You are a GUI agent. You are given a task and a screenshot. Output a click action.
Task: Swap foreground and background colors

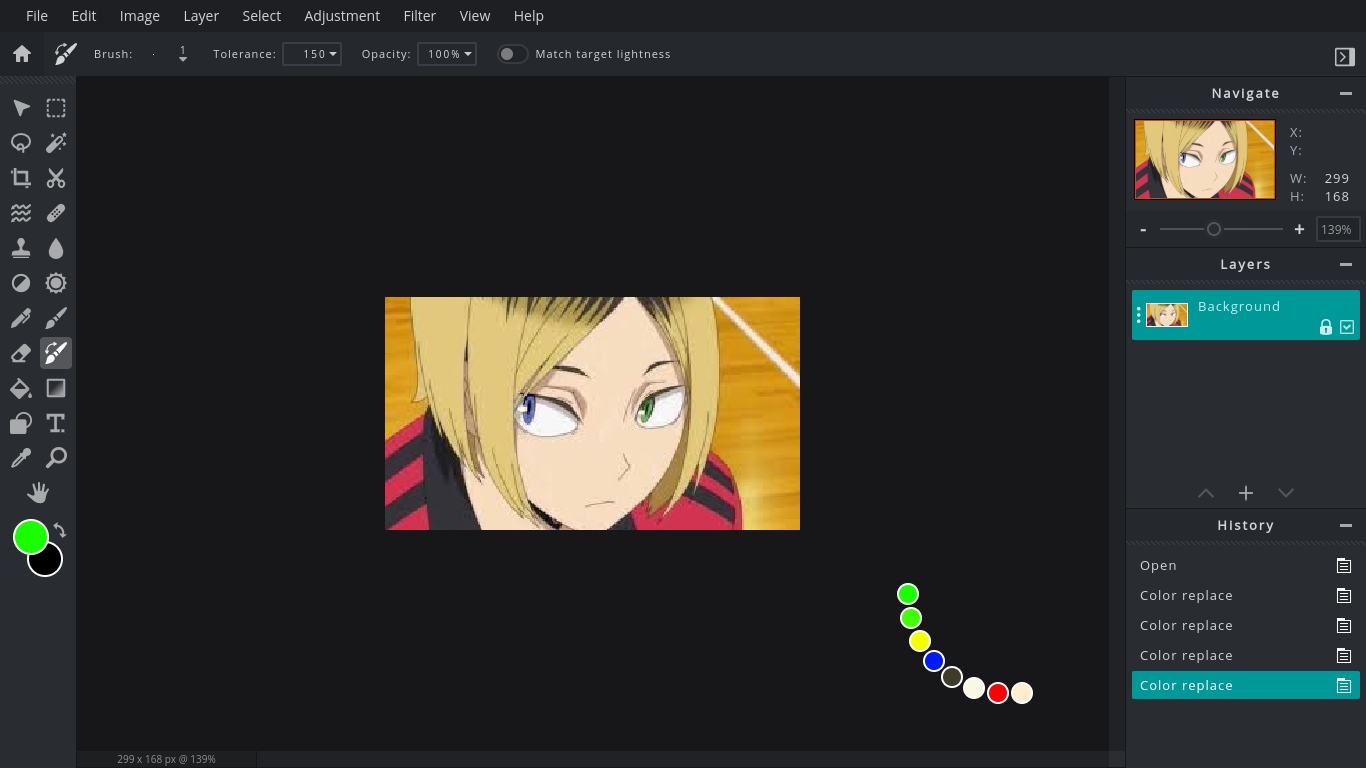(60, 530)
